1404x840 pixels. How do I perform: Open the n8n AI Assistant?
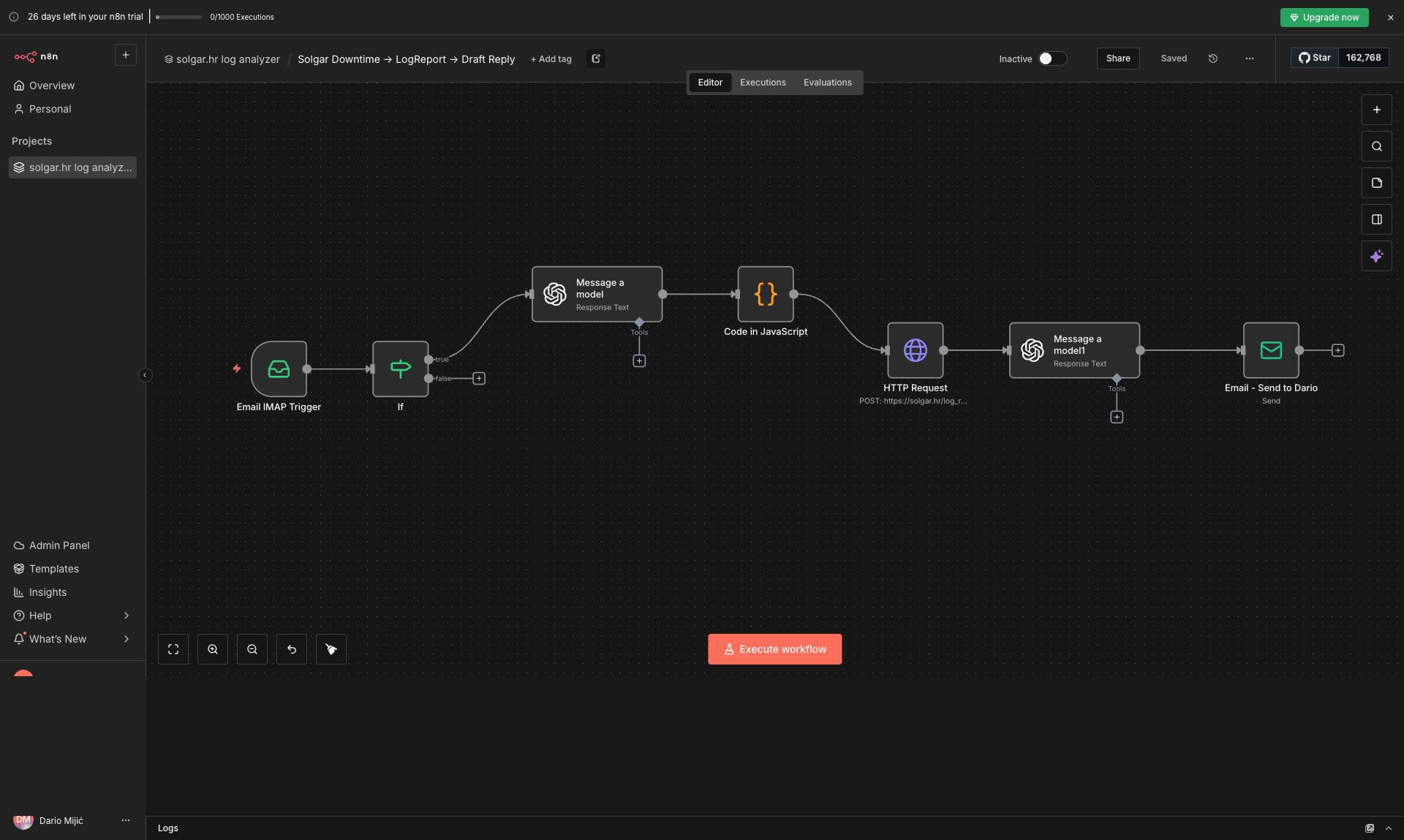click(x=1377, y=257)
